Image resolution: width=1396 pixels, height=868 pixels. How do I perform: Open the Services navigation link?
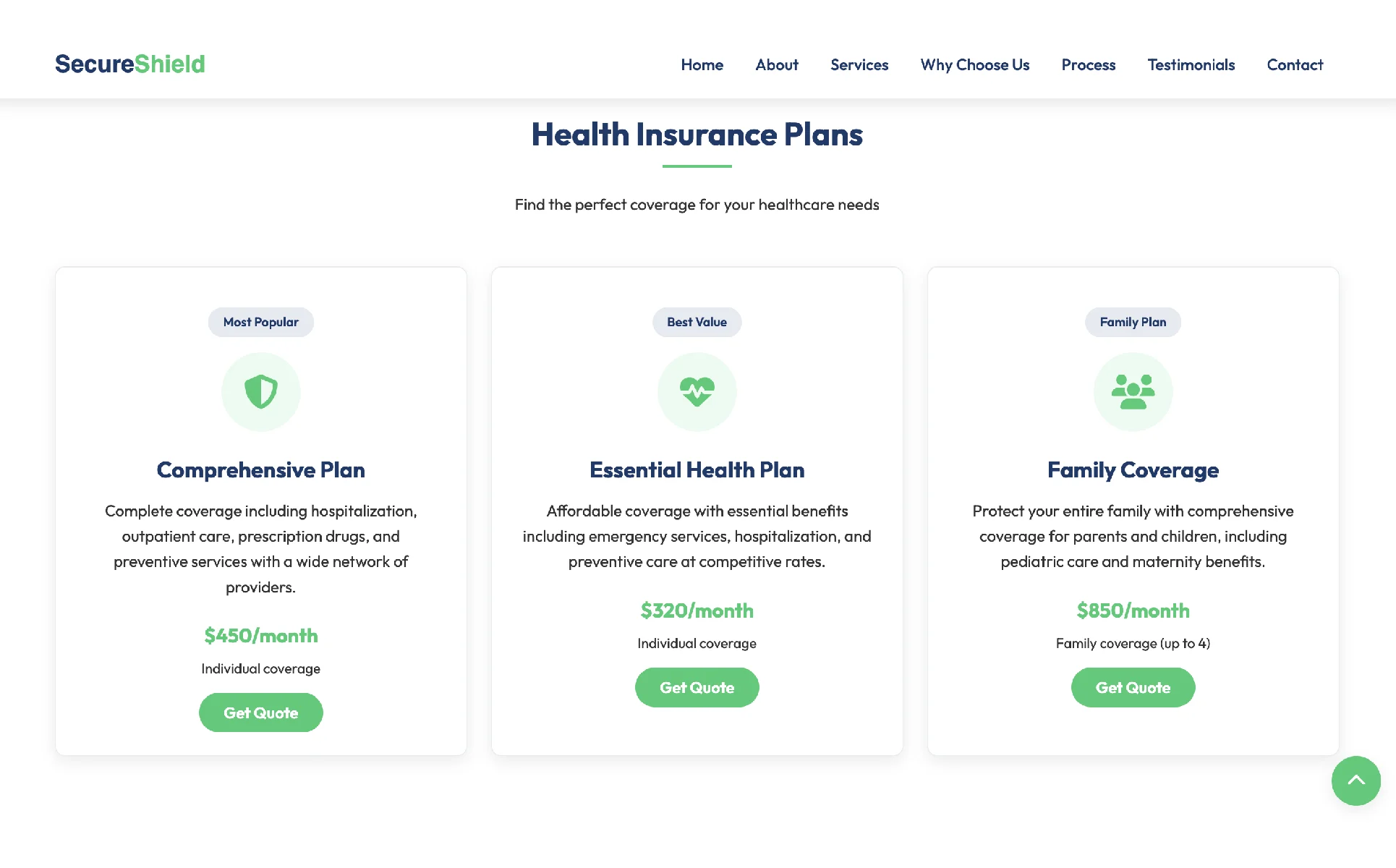(x=859, y=65)
